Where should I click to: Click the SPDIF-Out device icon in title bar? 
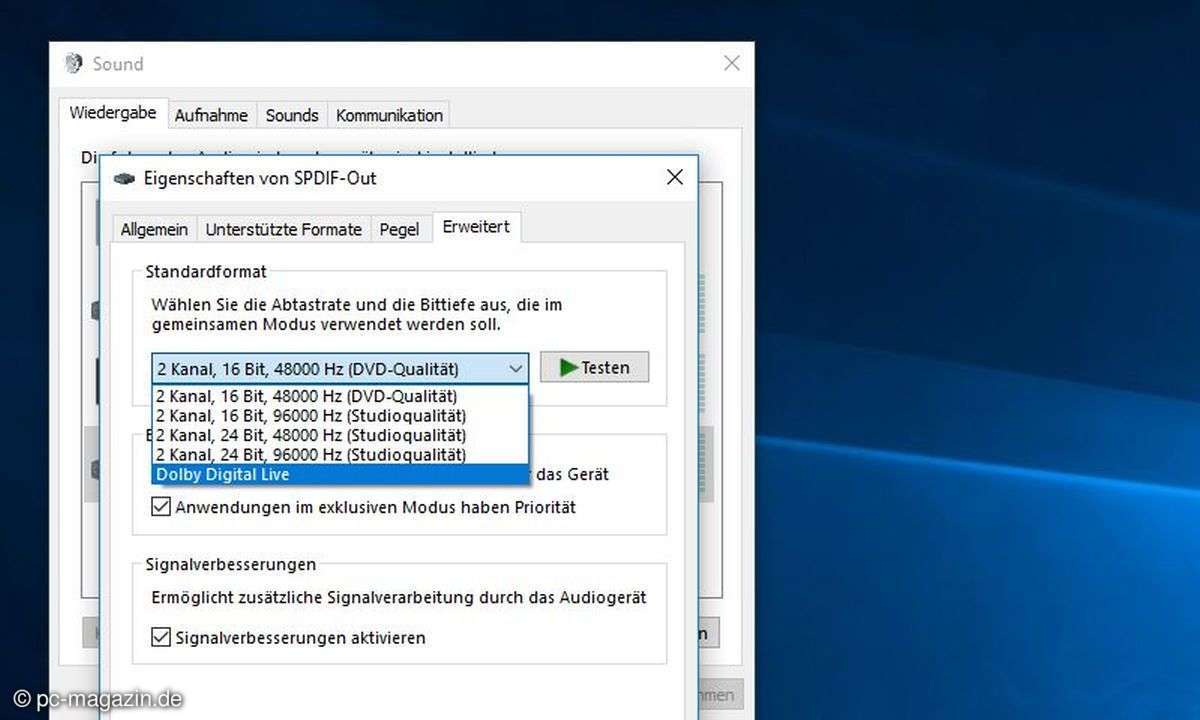point(124,179)
